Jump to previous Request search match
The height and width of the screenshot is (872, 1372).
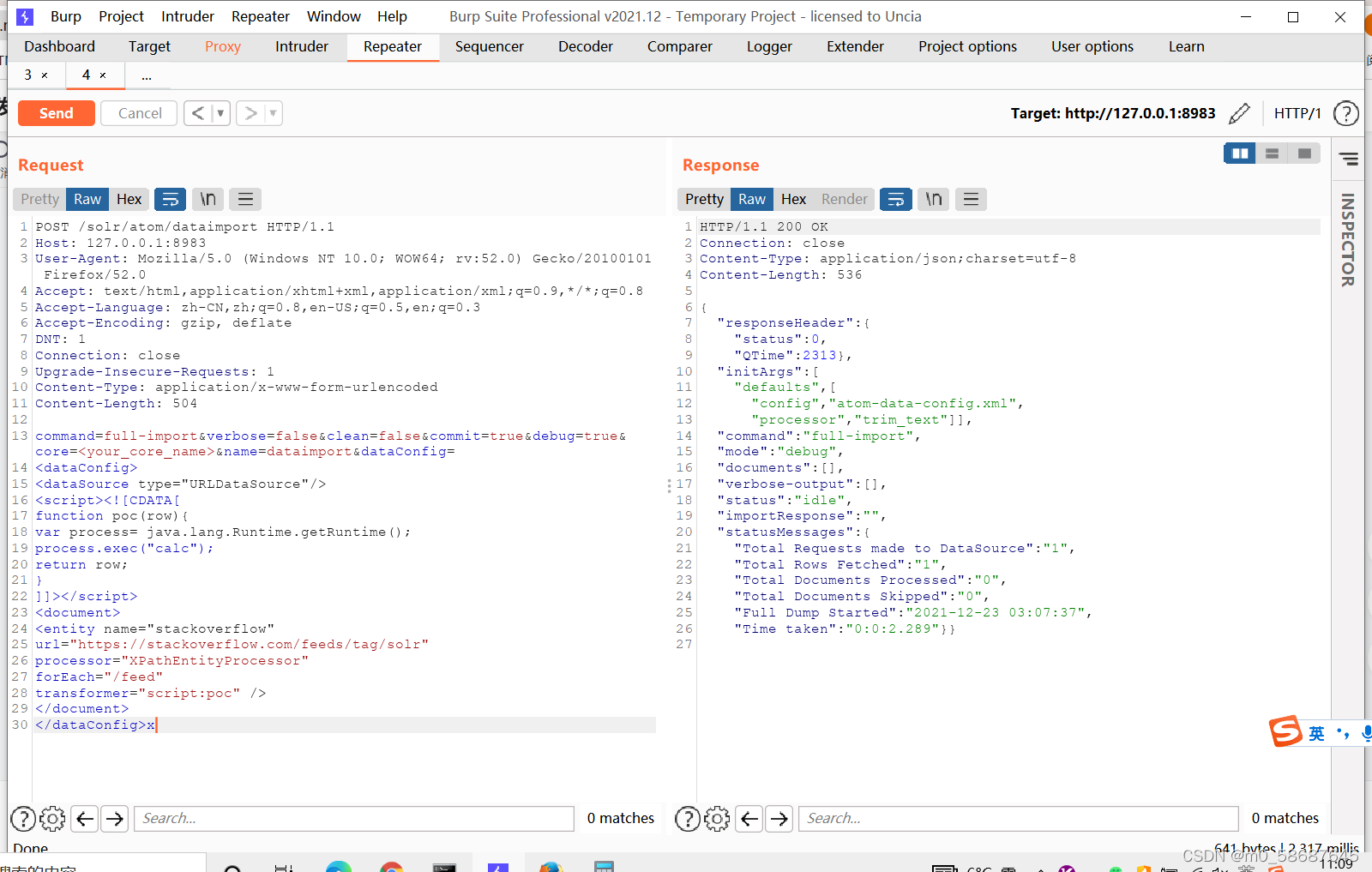[85, 819]
